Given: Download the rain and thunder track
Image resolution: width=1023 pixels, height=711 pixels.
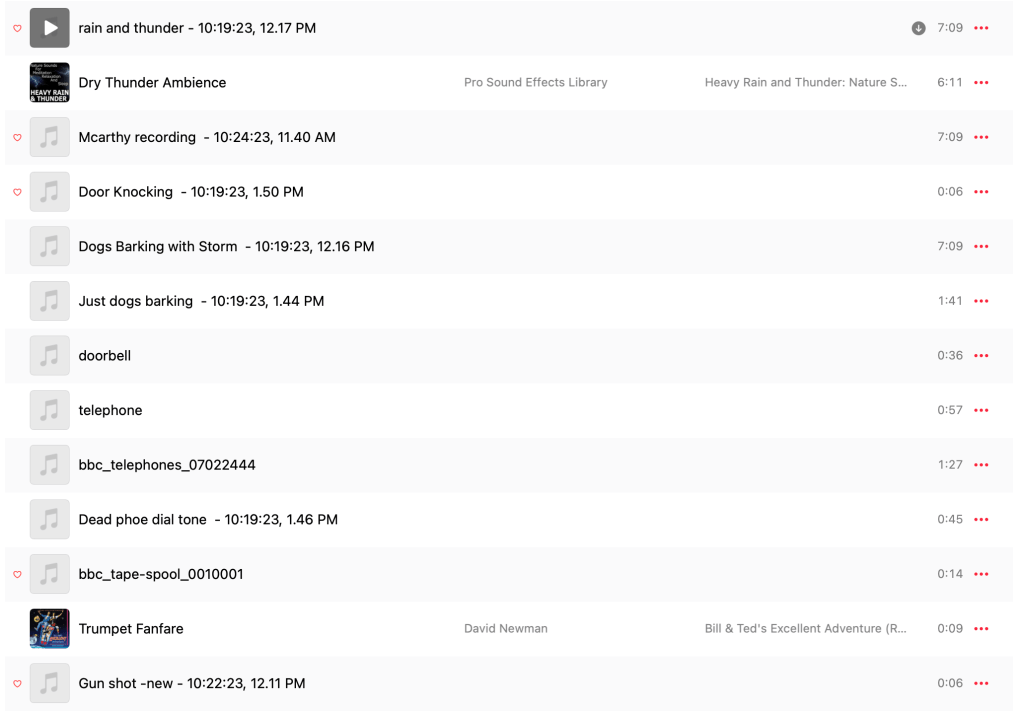Looking at the screenshot, I should click(x=918, y=28).
